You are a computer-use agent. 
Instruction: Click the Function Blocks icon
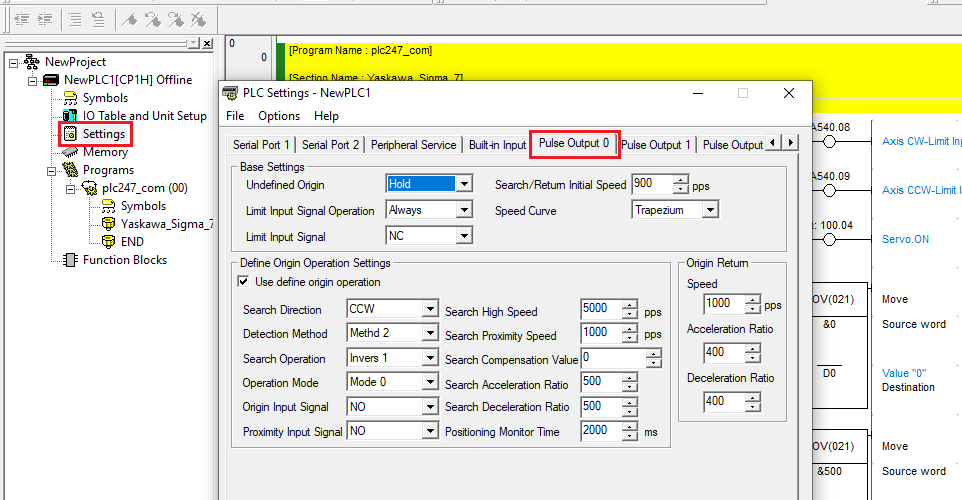pos(71,260)
